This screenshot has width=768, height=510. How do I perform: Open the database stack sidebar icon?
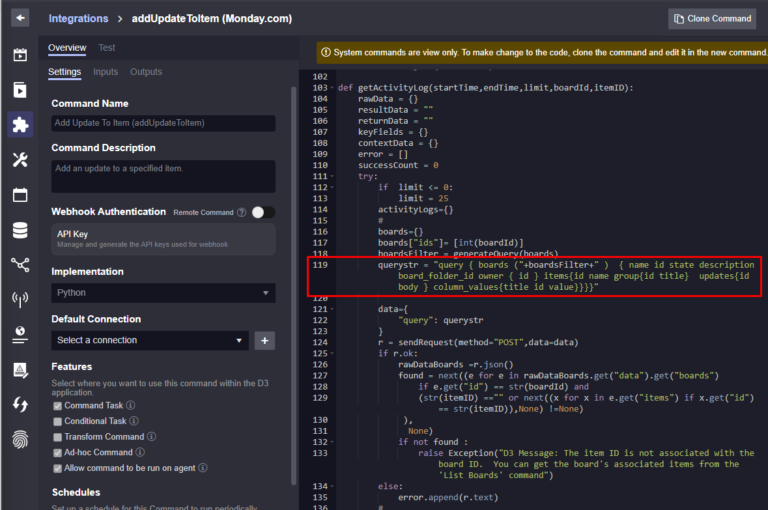pos(20,230)
